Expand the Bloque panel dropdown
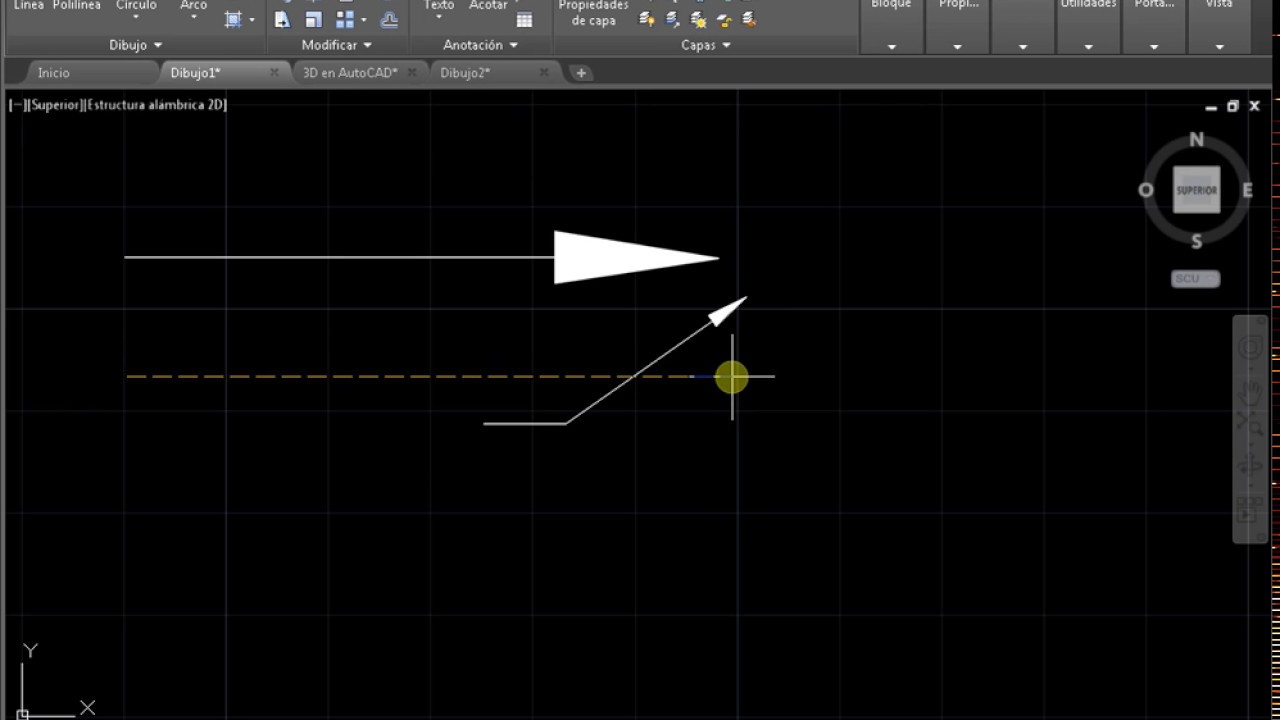 pos(892,47)
